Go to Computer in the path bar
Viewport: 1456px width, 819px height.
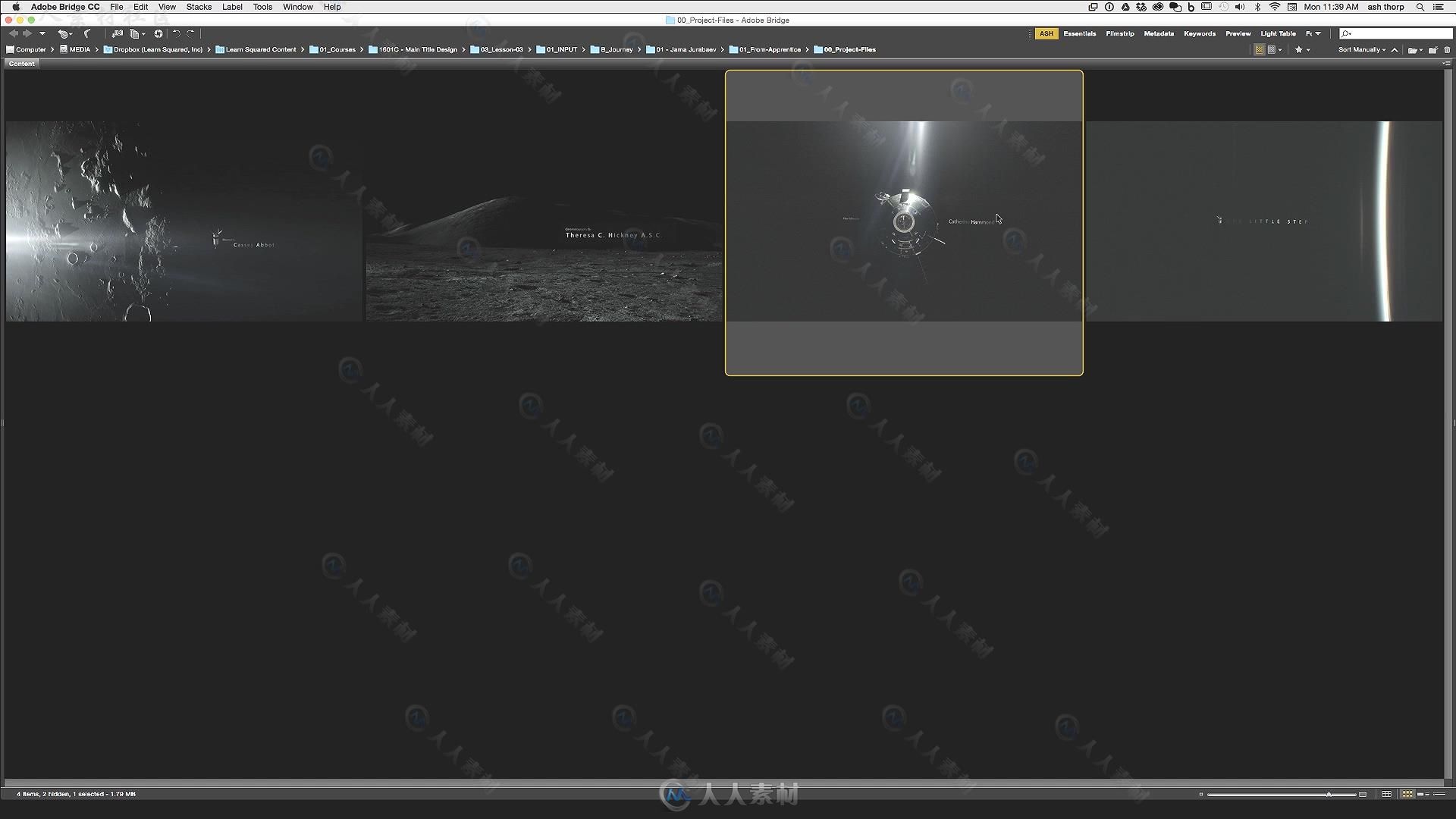click(27, 49)
